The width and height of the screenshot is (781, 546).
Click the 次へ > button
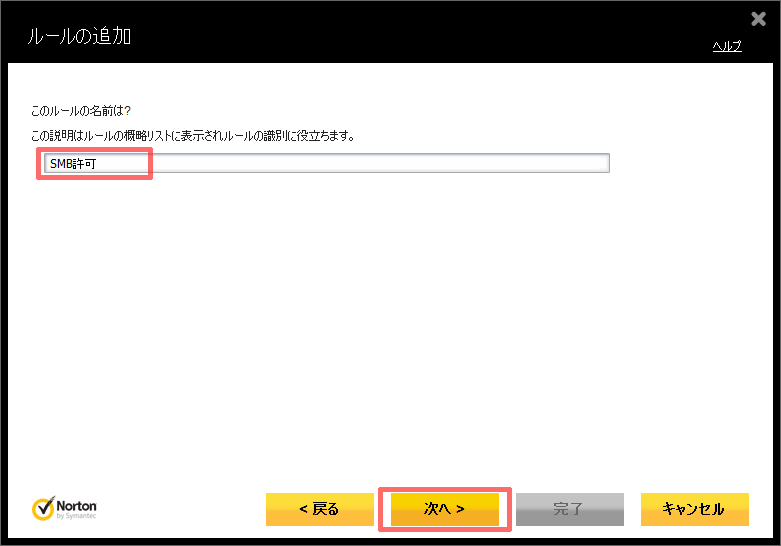click(444, 509)
